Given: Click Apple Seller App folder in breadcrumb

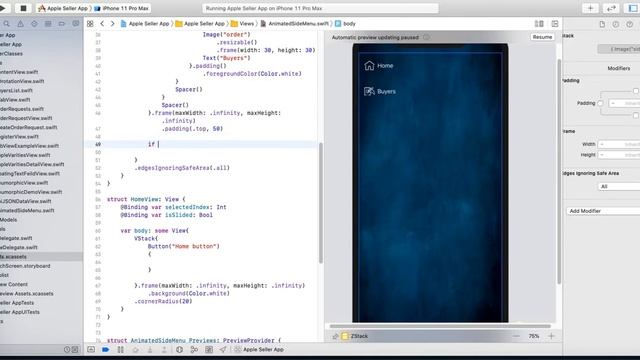Looking at the screenshot, I should click(200, 24).
